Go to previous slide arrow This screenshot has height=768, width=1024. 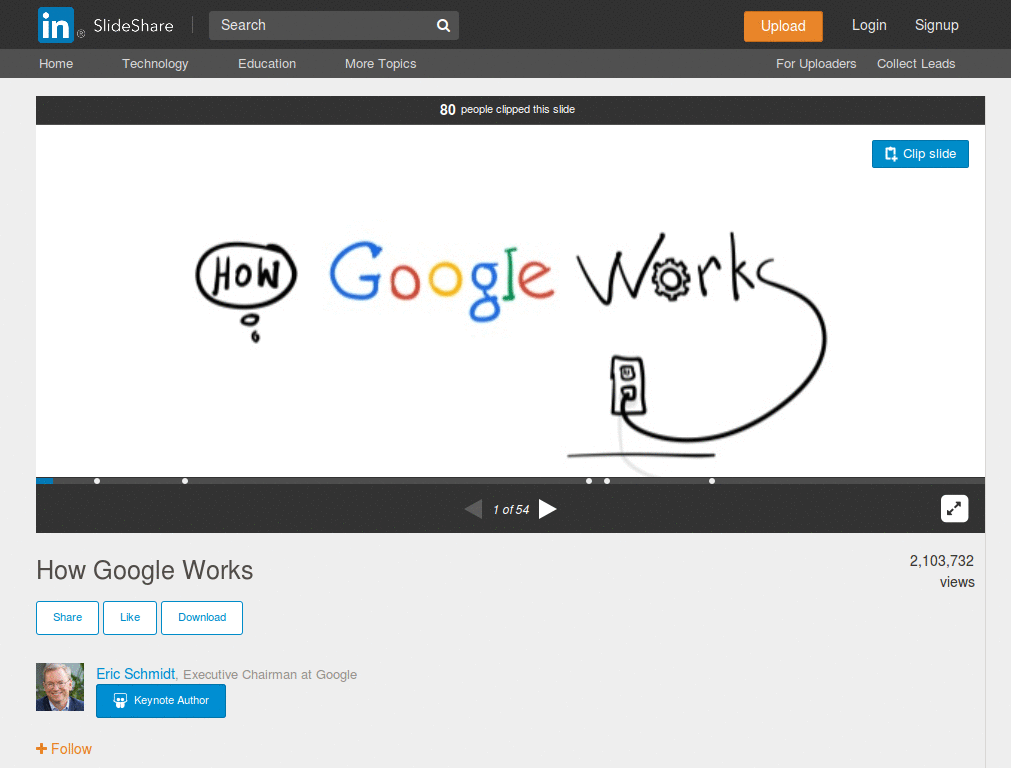[473, 509]
